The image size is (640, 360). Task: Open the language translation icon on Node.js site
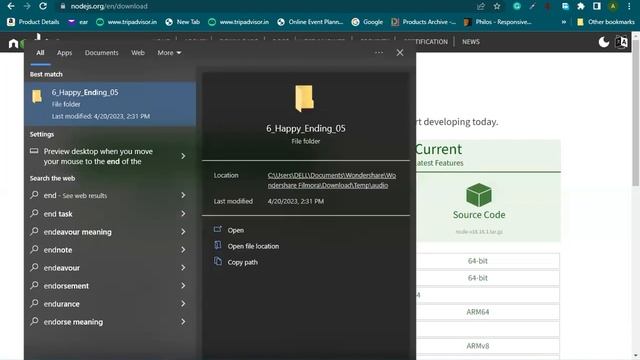click(621, 42)
